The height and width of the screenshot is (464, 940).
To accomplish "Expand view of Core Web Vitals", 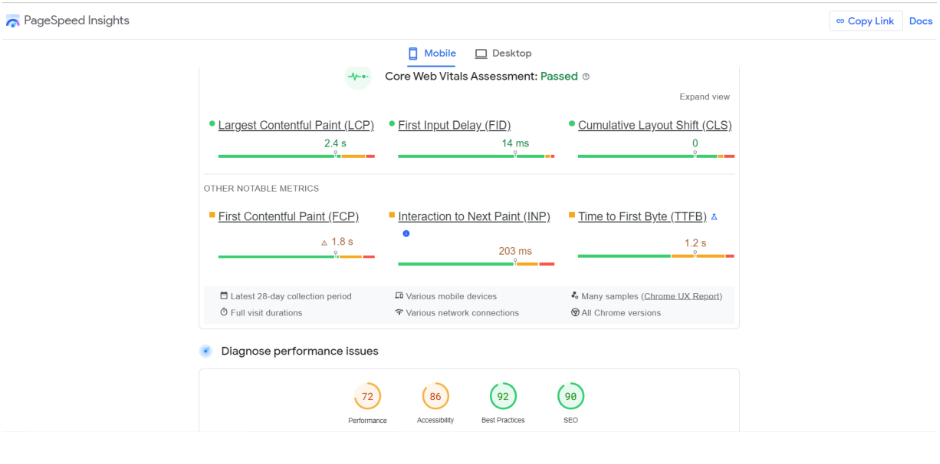I will click(x=704, y=97).
